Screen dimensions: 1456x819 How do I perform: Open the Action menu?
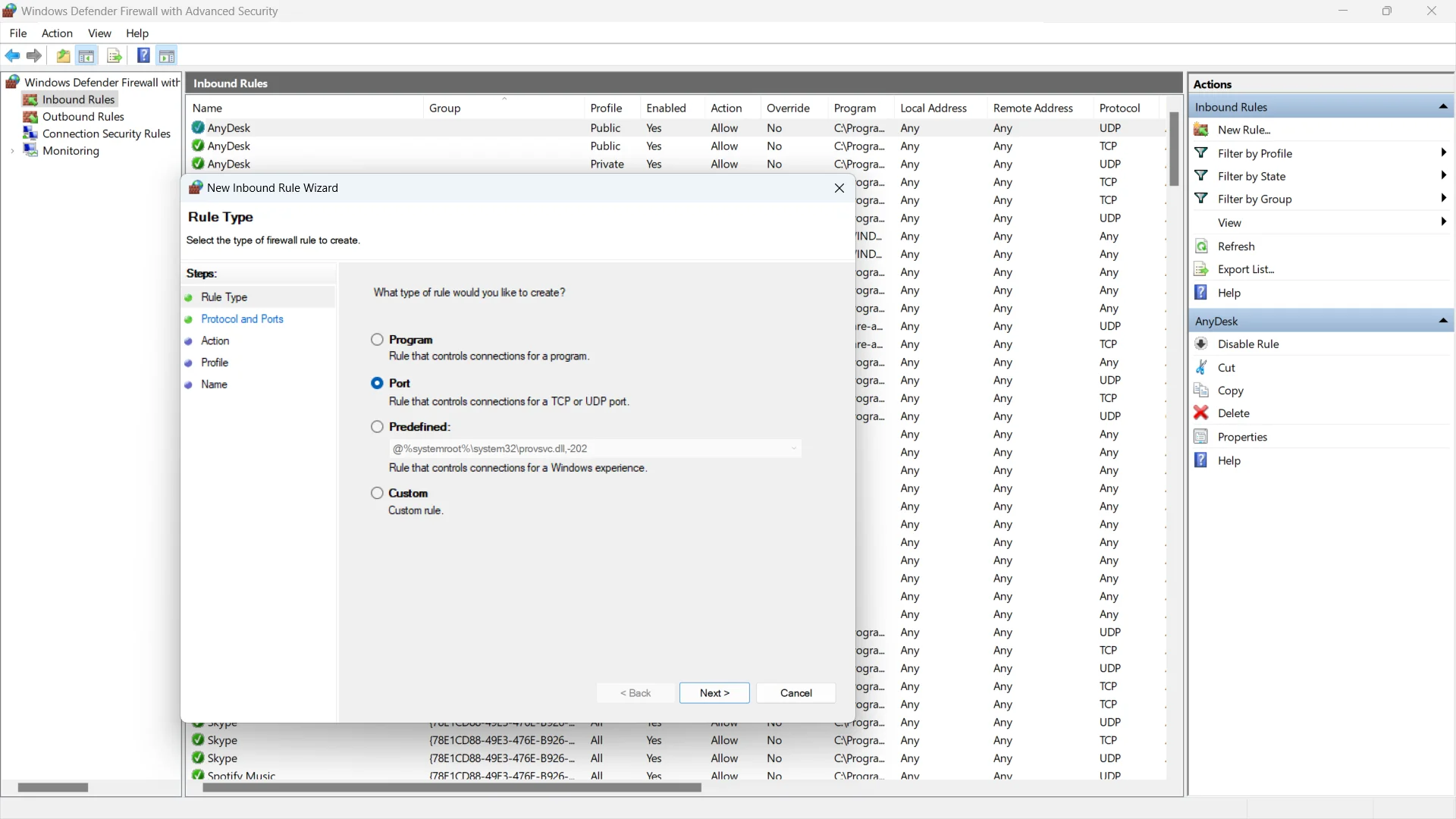(x=57, y=33)
